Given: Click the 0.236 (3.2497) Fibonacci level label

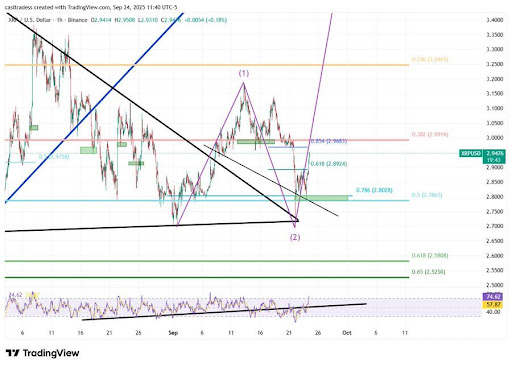Looking at the screenshot, I should click(430, 59).
